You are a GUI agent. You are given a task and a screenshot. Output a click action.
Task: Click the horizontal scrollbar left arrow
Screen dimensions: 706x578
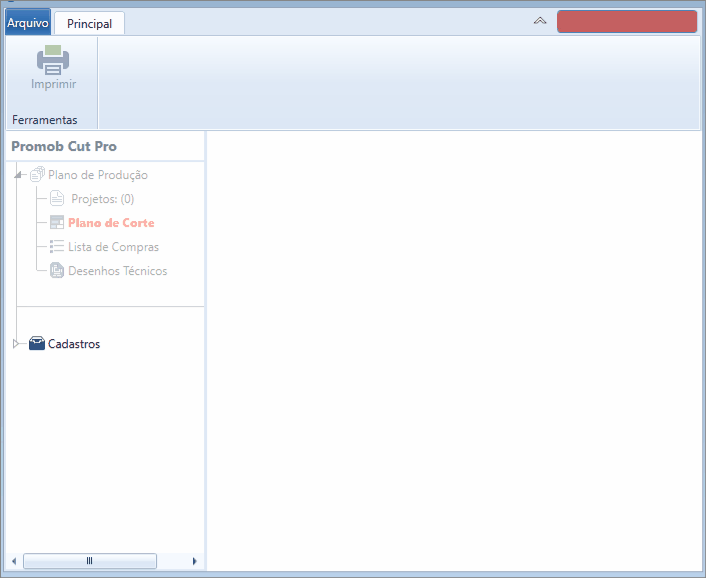pos(14,561)
